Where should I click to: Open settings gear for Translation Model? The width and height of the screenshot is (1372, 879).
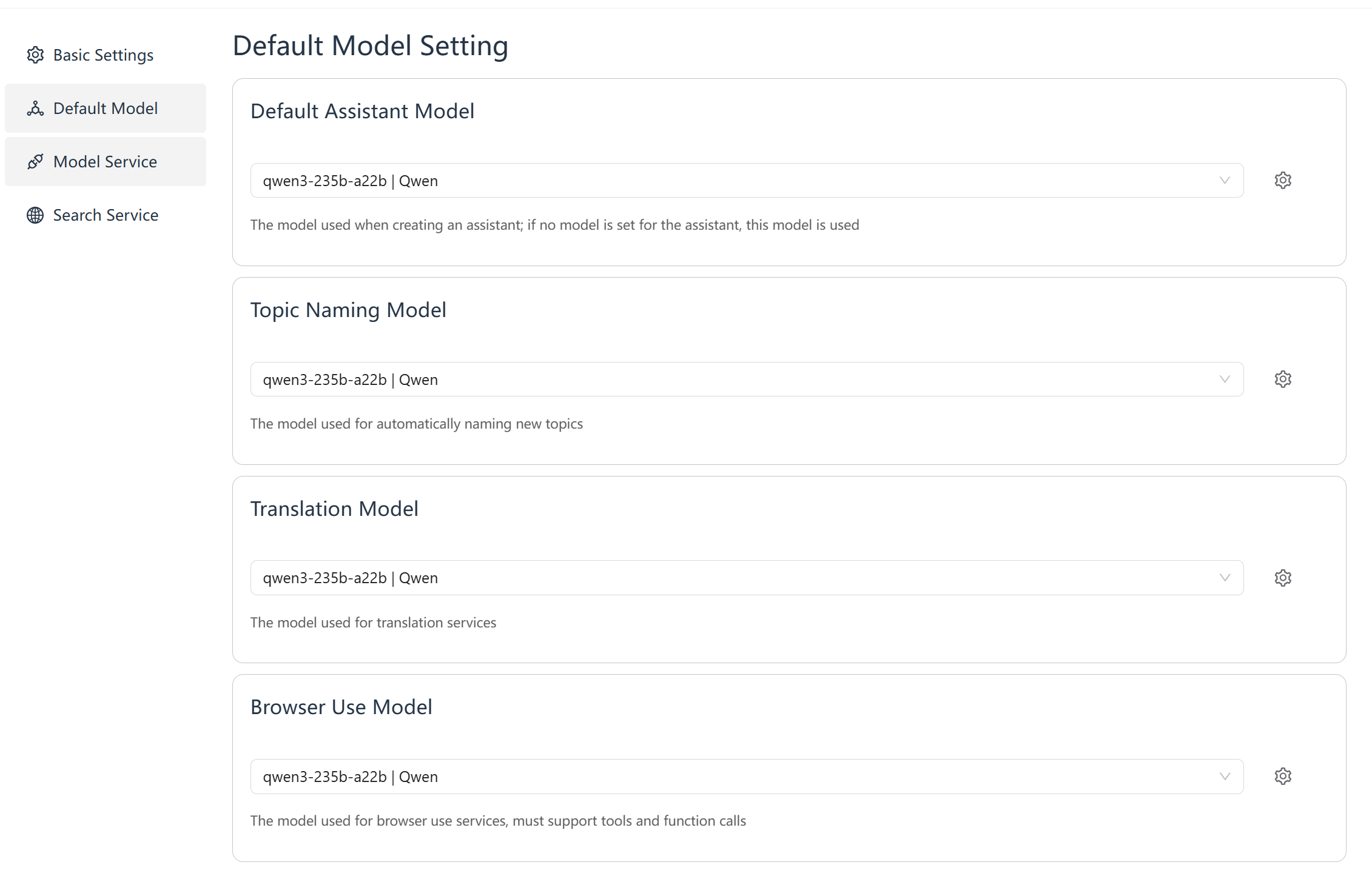(x=1282, y=578)
